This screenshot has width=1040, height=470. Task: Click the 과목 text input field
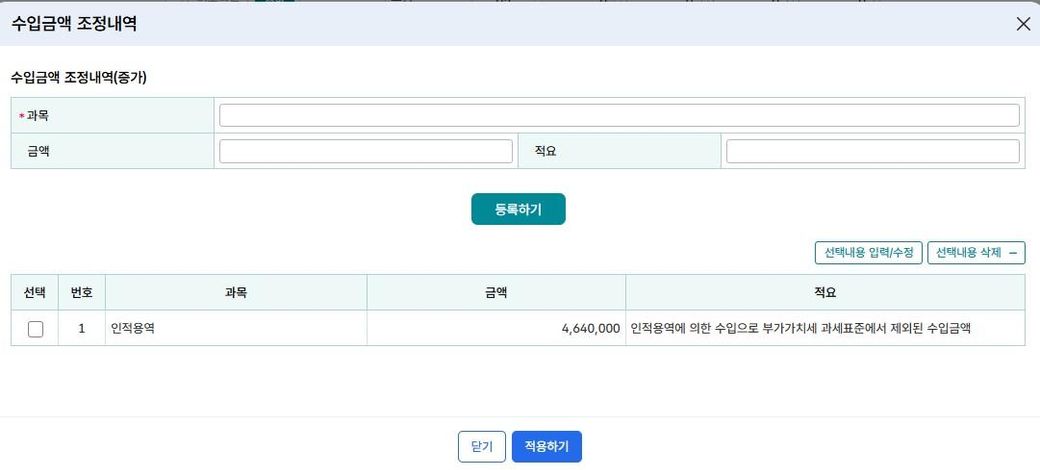coord(619,116)
